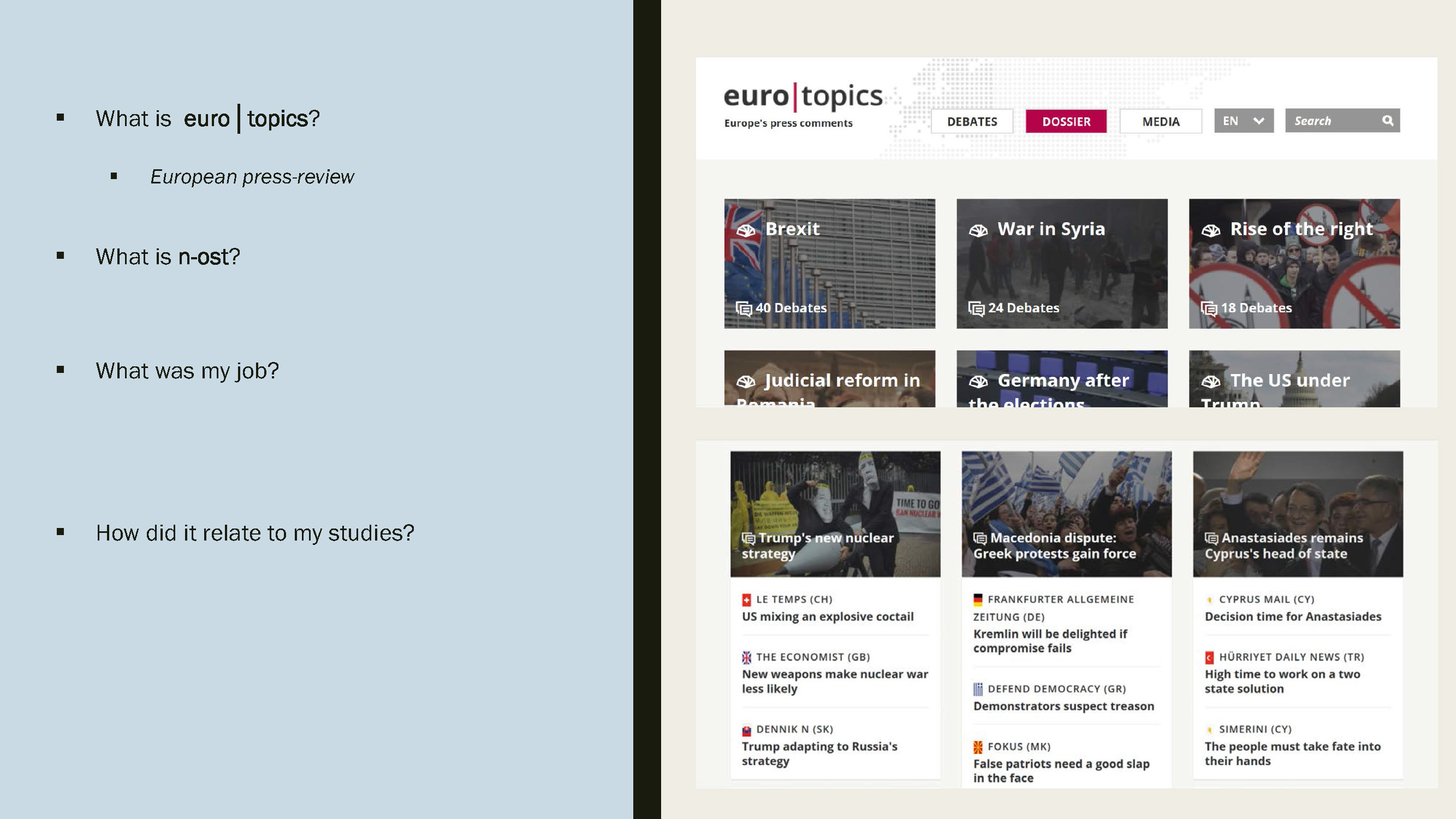Screen dimensions: 1456x819
Task: Click the Cyprus flag by Simerini
Action: [x=1209, y=730]
